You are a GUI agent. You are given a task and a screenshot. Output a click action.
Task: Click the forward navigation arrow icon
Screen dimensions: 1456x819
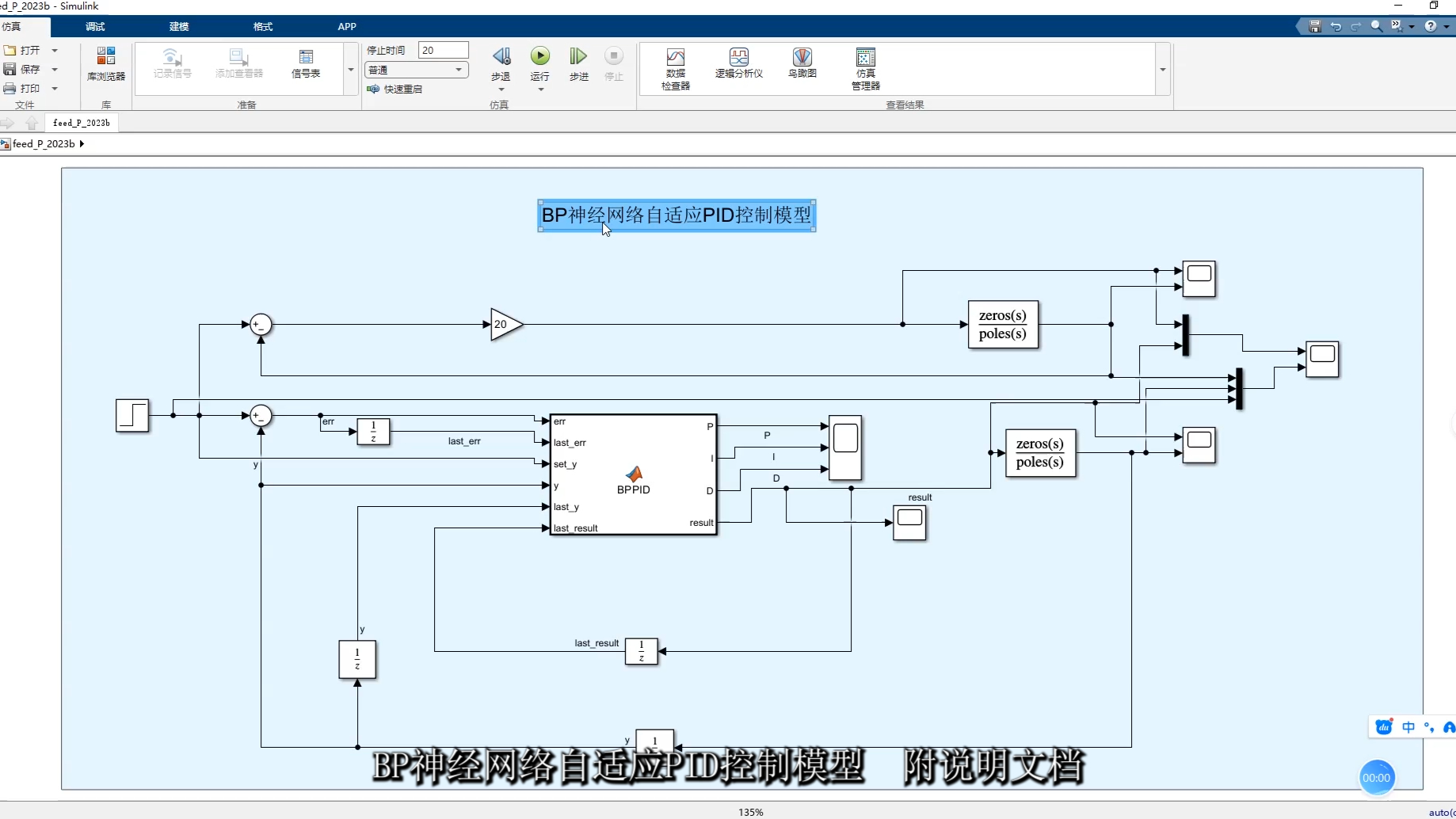click(x=8, y=123)
